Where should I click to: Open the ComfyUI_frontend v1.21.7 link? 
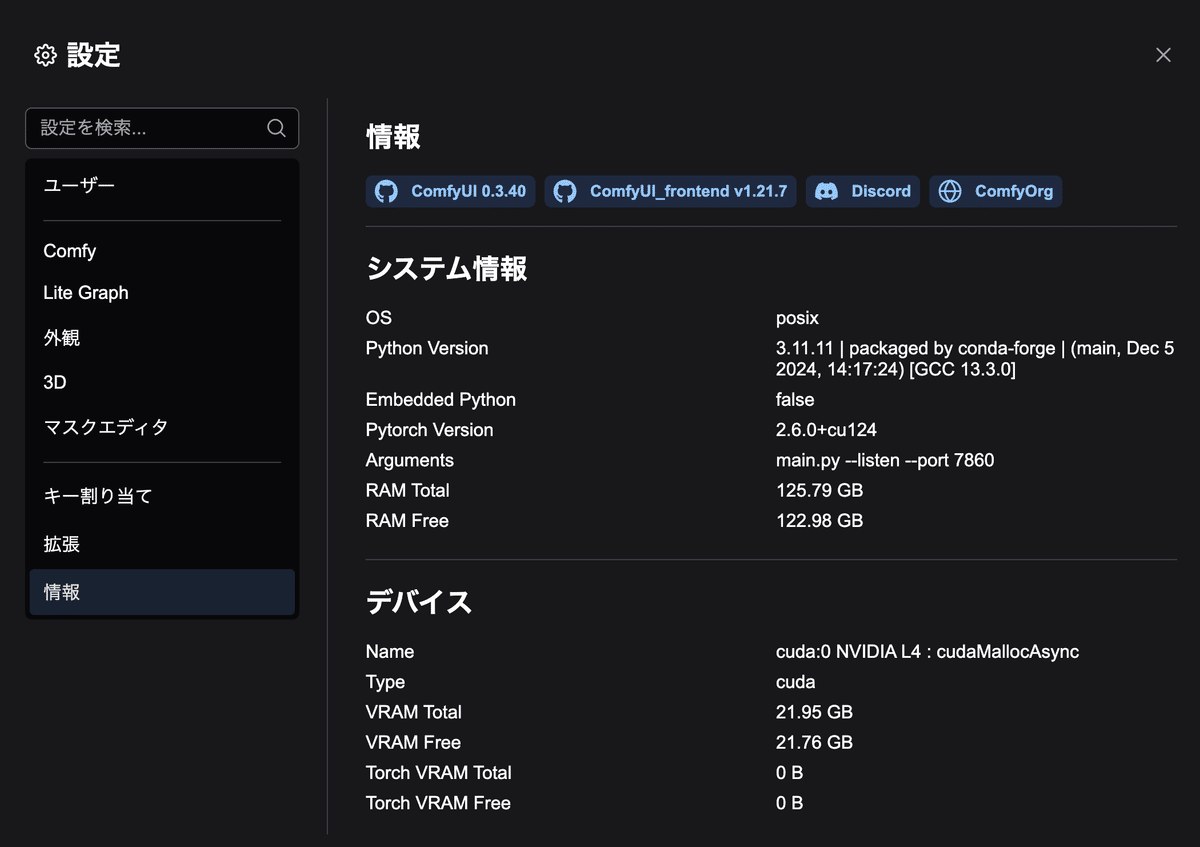point(670,191)
